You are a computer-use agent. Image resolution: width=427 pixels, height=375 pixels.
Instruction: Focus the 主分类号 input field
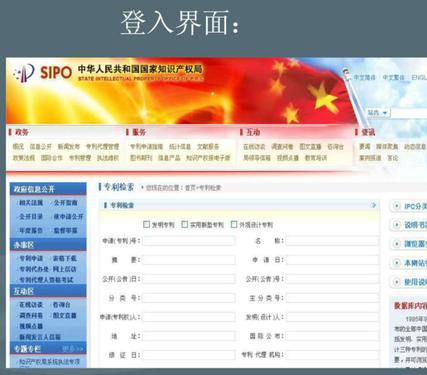tap(332, 298)
